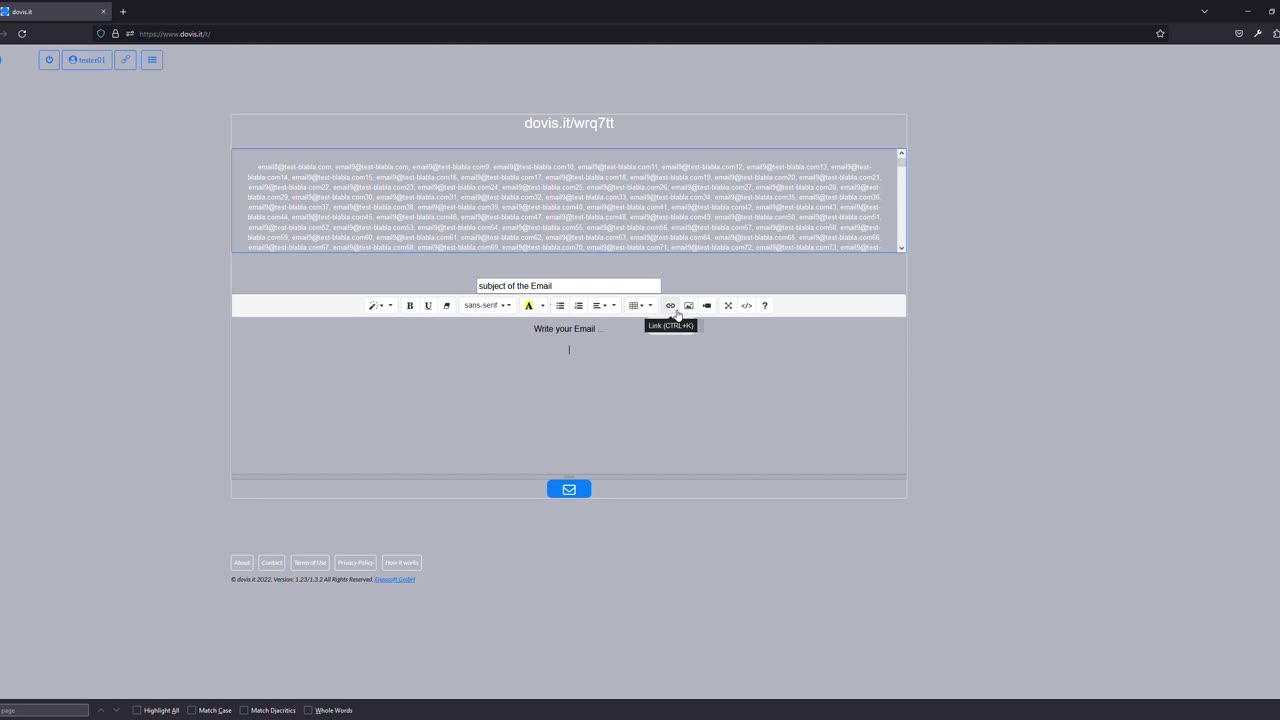Click the insert video icon

coord(707,306)
